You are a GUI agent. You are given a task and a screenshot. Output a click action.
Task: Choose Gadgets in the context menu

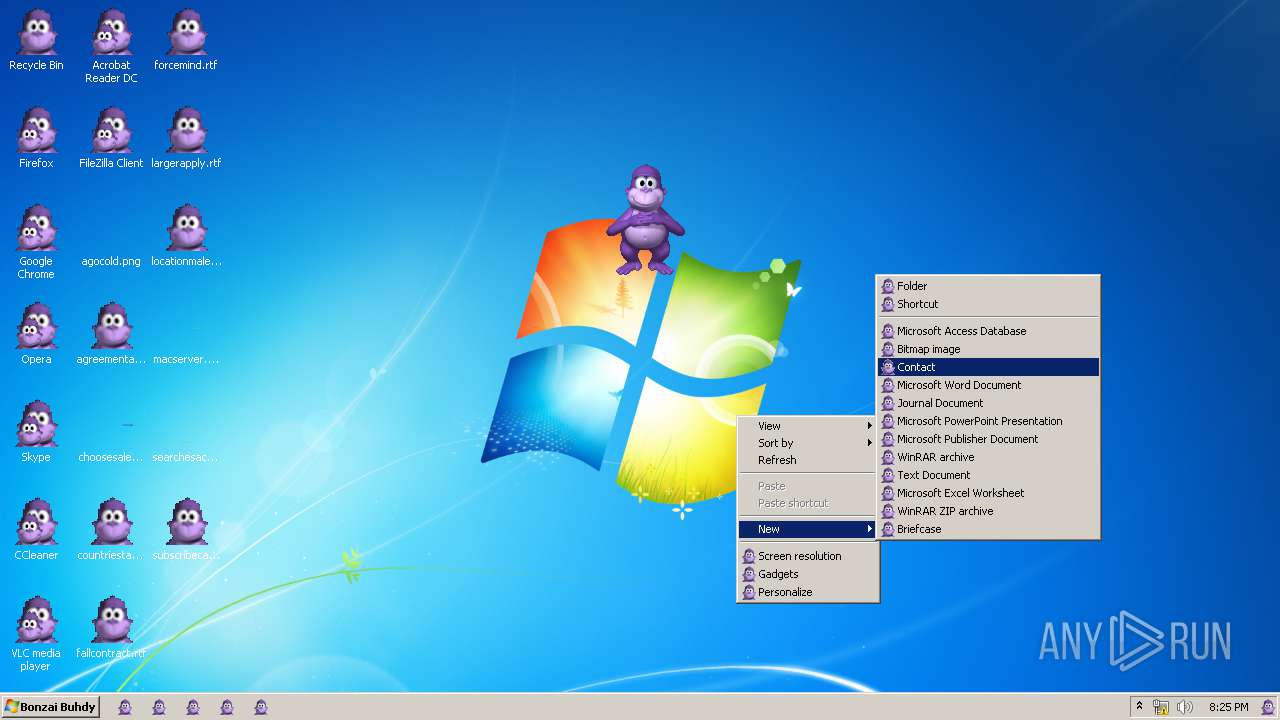(808, 574)
